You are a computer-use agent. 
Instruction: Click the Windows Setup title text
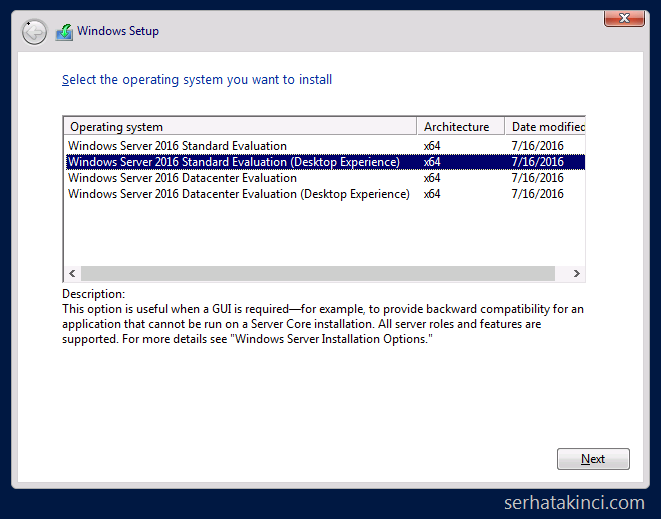[x=118, y=32]
